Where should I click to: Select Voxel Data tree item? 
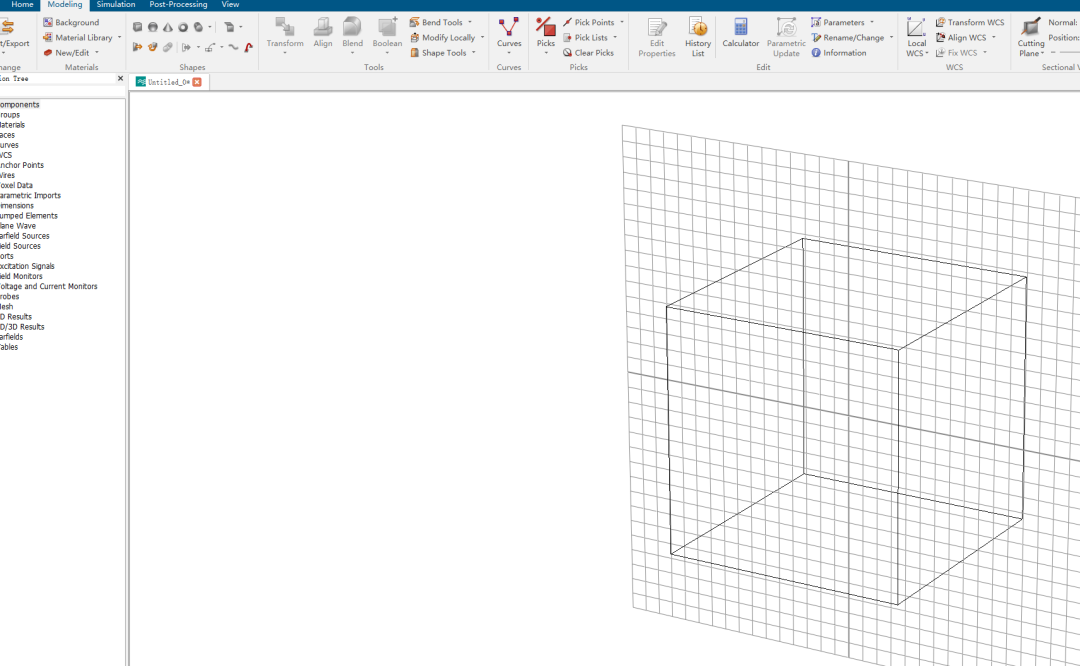[17, 185]
